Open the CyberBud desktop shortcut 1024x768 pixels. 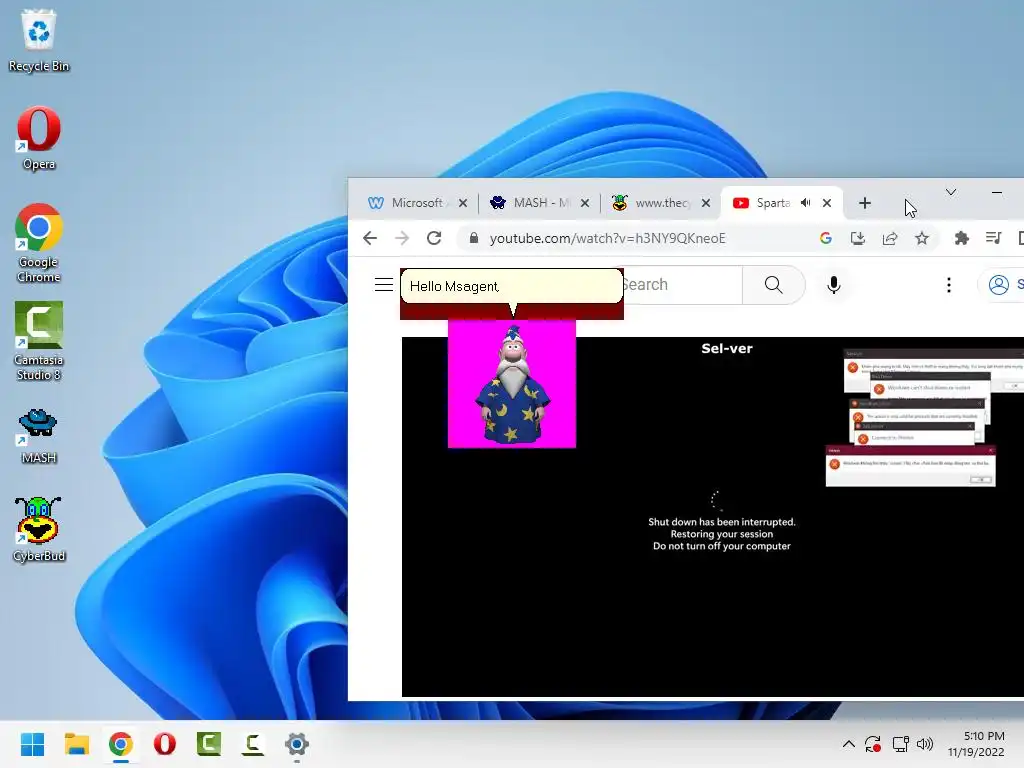click(39, 530)
